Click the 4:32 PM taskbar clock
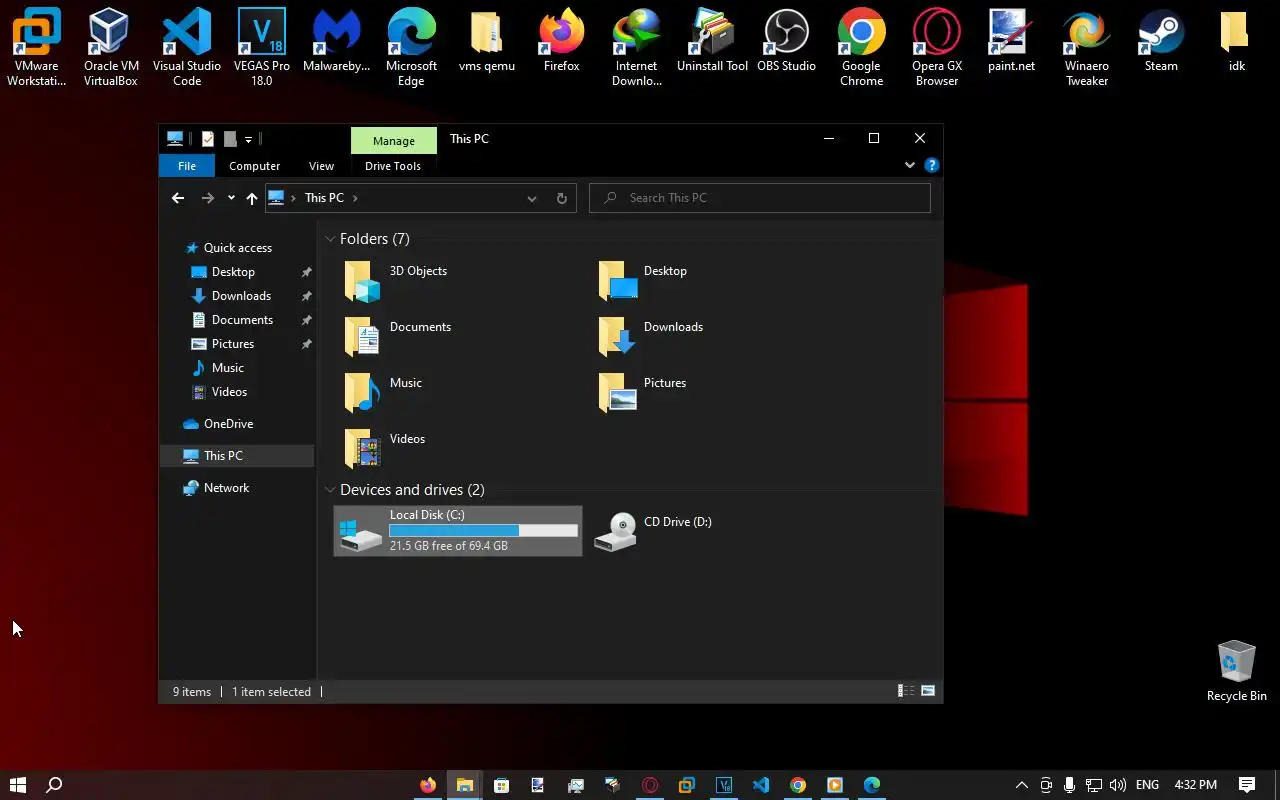 tap(1195, 785)
